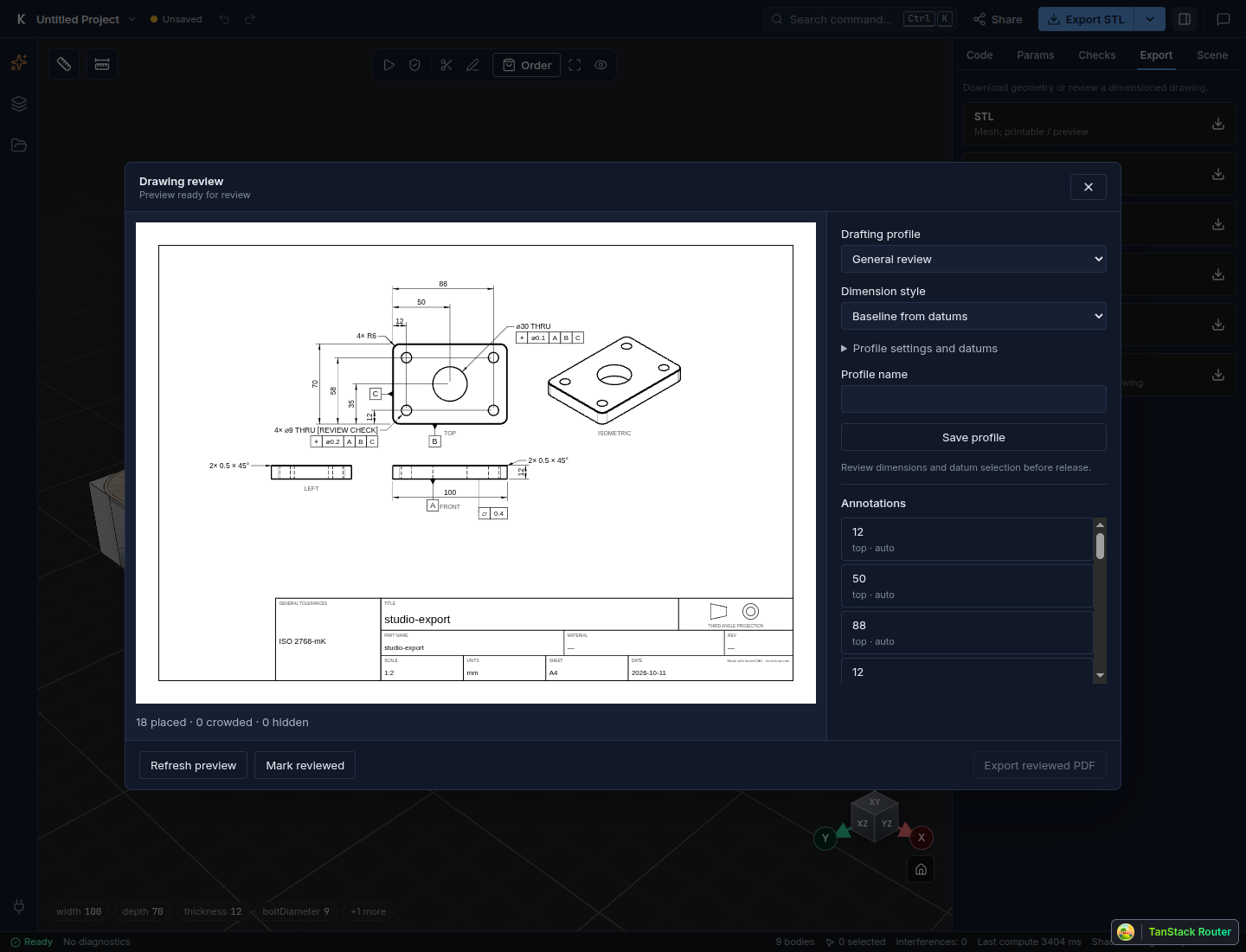Screen dimensions: 1246x952
Task: Click the Annotations scrollbar down arrow
Action: pyautogui.click(x=1100, y=675)
